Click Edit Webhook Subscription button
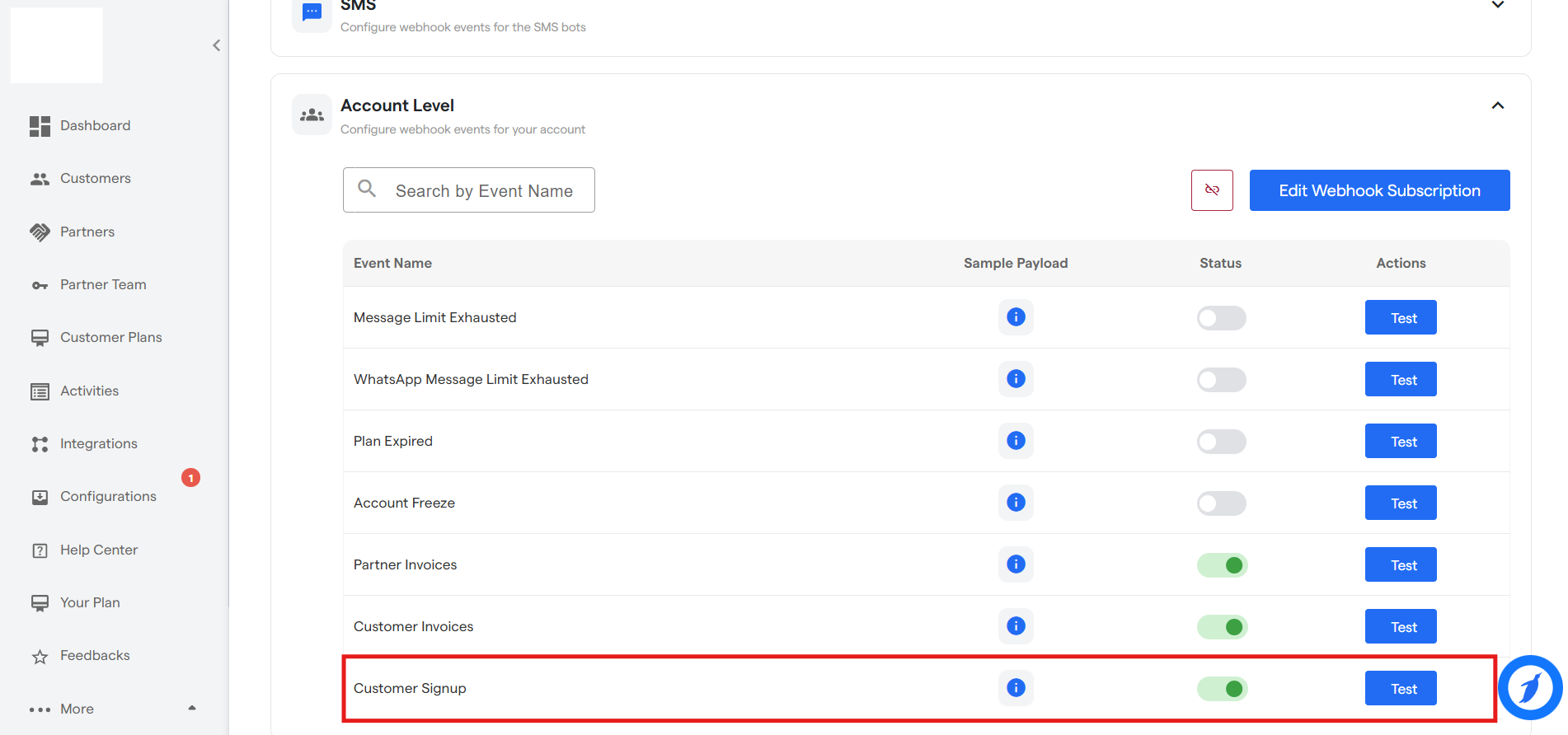The width and height of the screenshot is (1568, 735). [1379, 190]
